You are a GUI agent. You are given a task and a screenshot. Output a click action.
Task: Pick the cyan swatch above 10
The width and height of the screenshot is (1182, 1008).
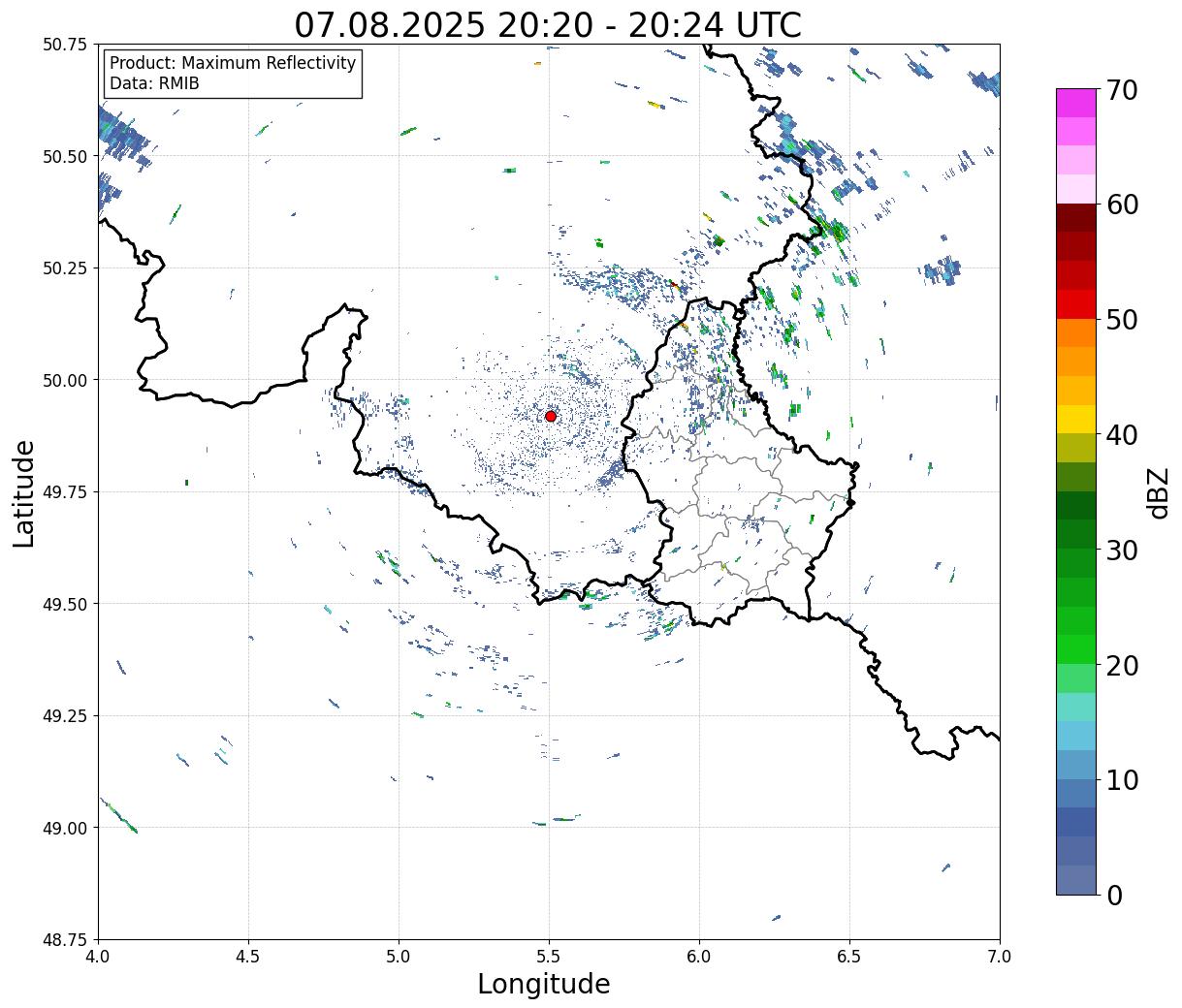coord(1076,736)
